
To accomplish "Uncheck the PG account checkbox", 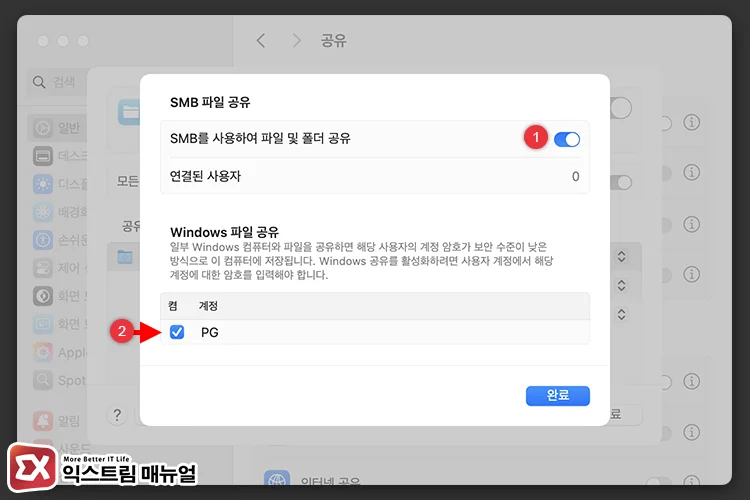I will 177,332.
